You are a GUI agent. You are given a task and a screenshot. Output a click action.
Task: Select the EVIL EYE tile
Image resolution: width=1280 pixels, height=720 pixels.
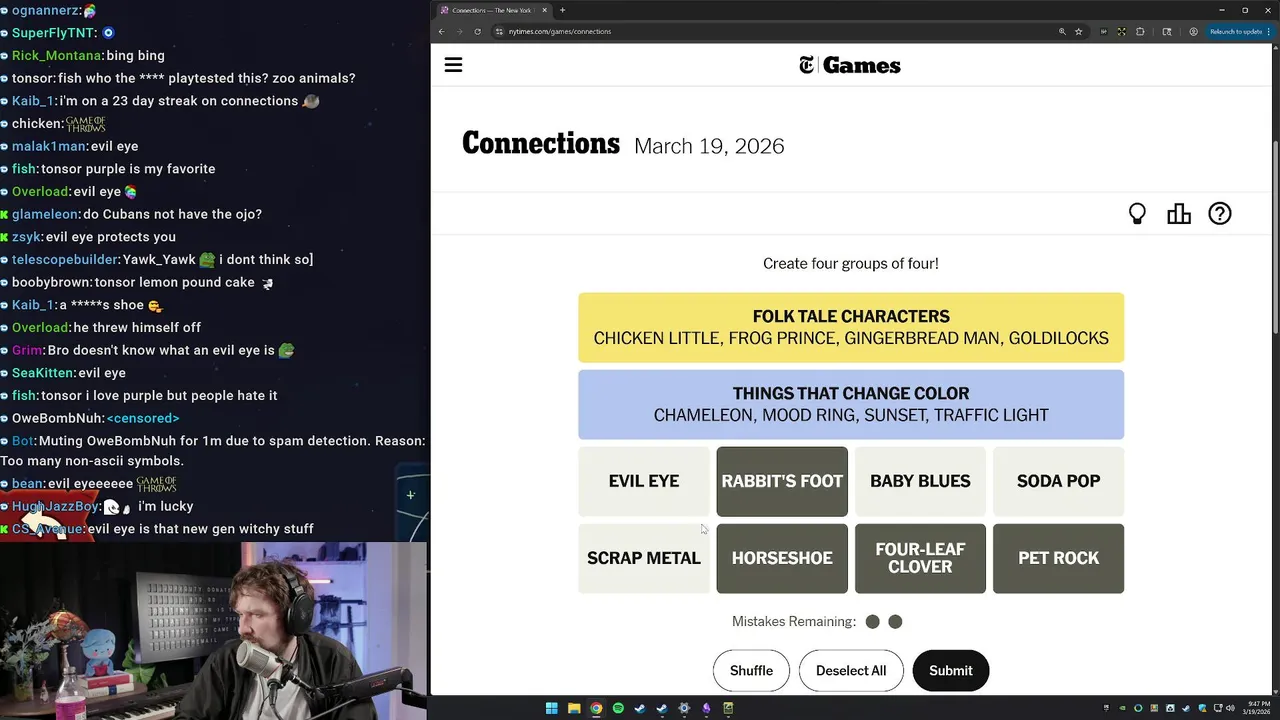tap(644, 481)
